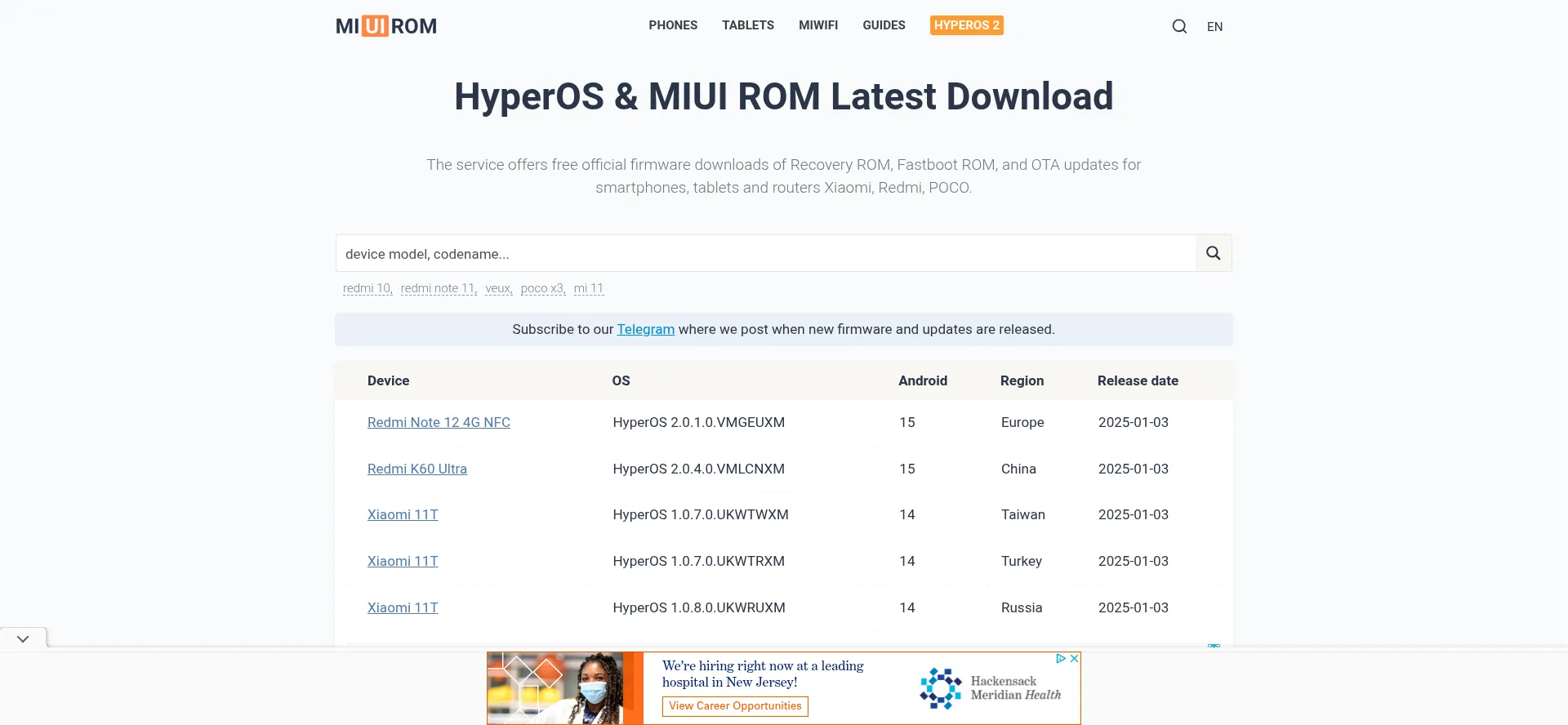Viewport: 1568px width, 725px height.
Task: Select the redmi note 11 suggestion
Action: pos(439,288)
